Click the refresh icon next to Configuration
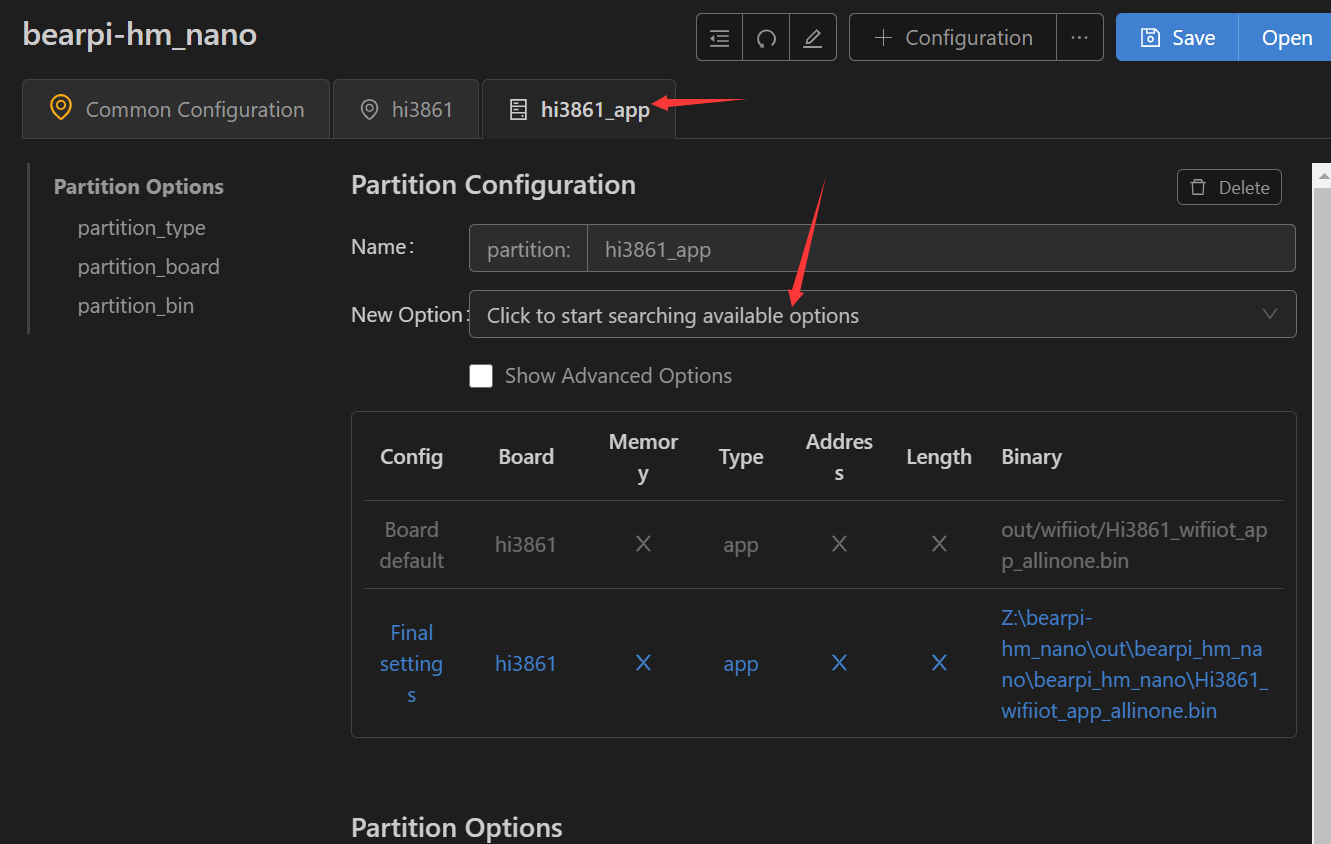 tap(766, 36)
